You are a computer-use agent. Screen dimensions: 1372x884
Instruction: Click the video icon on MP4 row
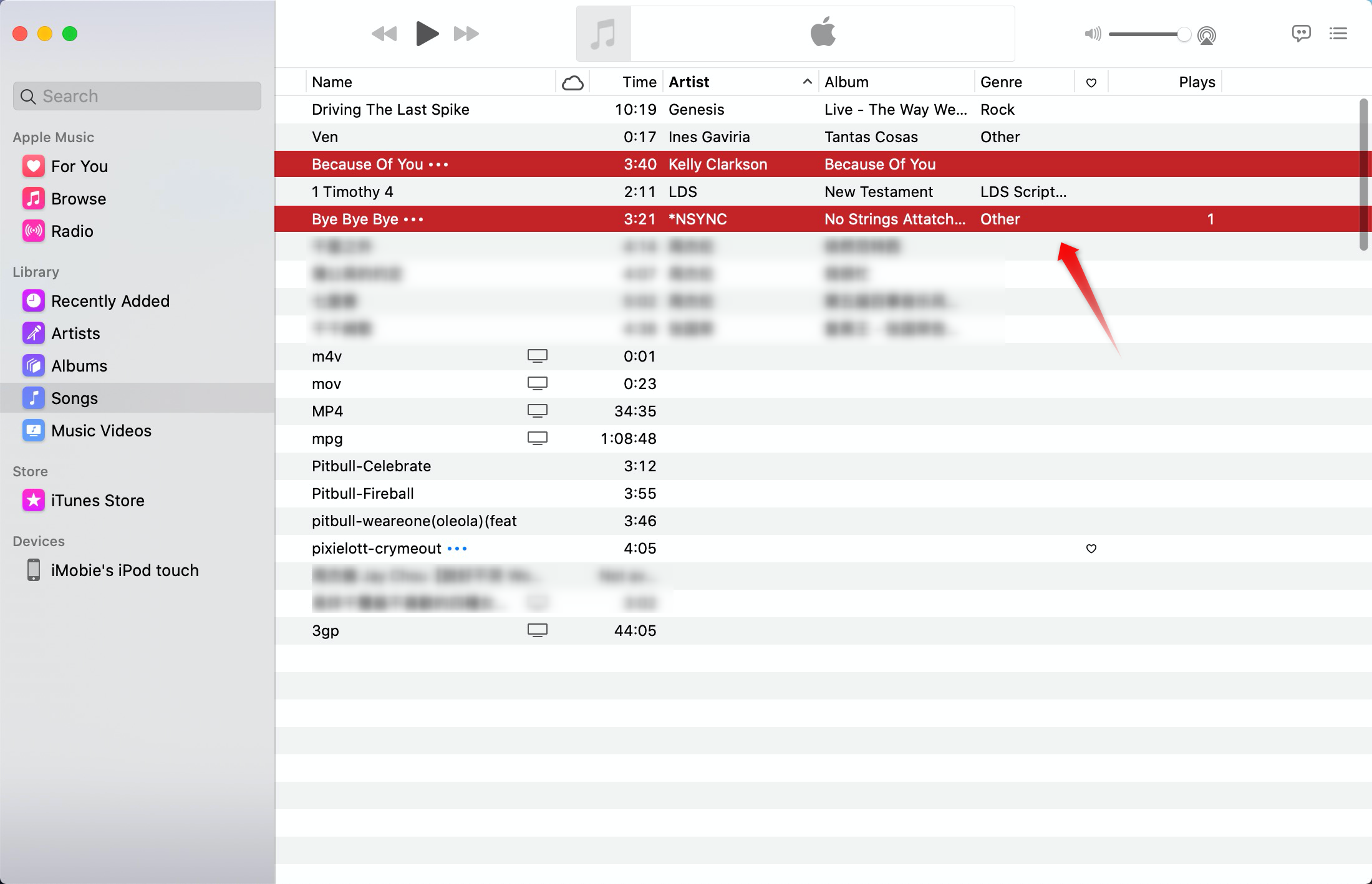point(538,411)
